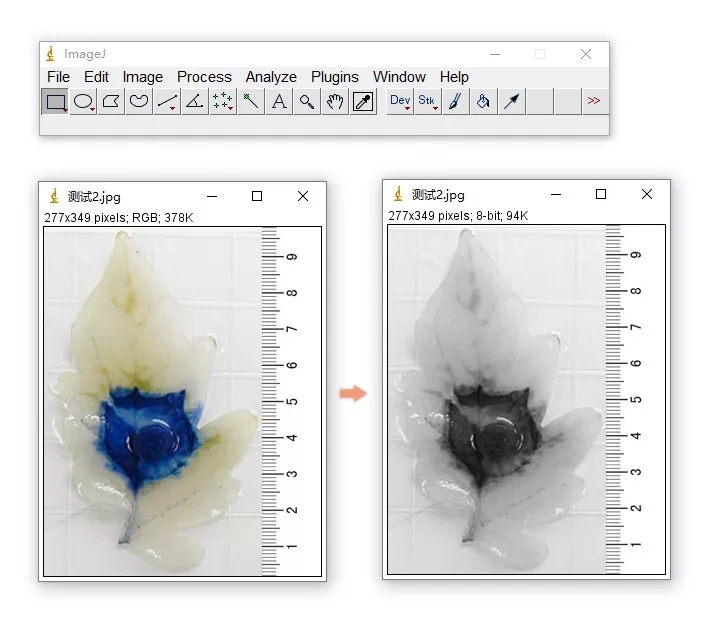The width and height of the screenshot is (710, 633).
Task: Open the Image menu
Action: tap(143, 77)
